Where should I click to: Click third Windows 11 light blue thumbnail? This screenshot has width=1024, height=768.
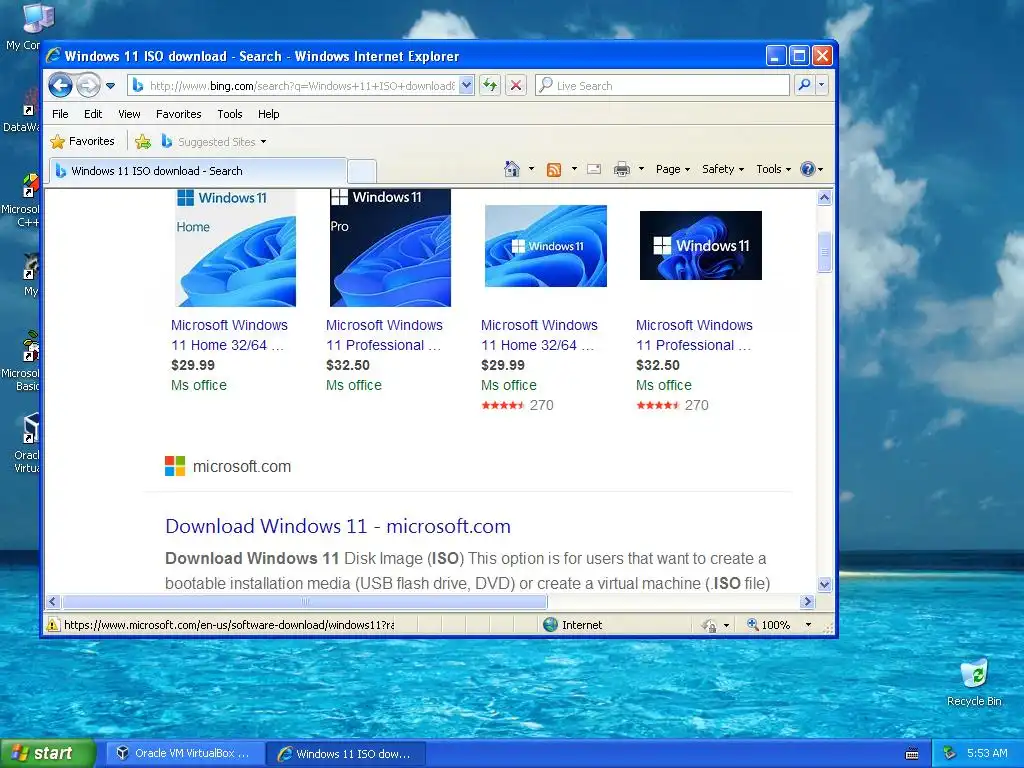[546, 246]
